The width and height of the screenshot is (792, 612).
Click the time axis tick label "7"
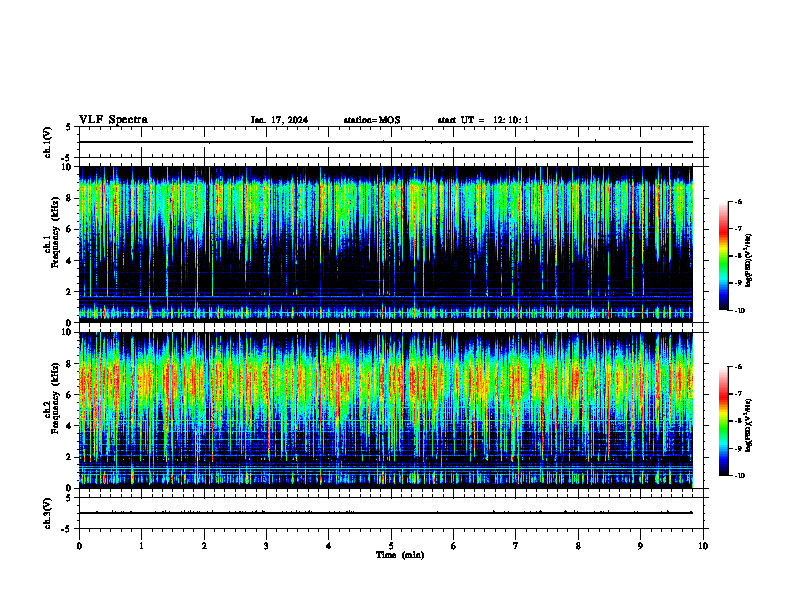(x=516, y=546)
